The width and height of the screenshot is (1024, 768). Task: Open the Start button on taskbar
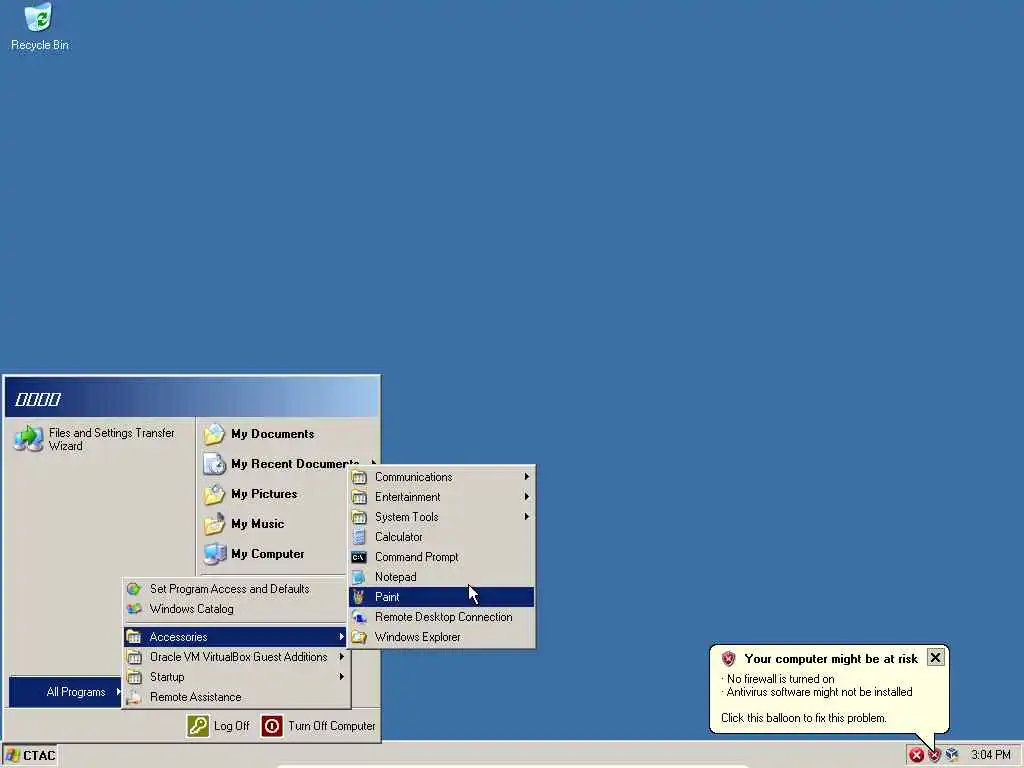(30, 756)
